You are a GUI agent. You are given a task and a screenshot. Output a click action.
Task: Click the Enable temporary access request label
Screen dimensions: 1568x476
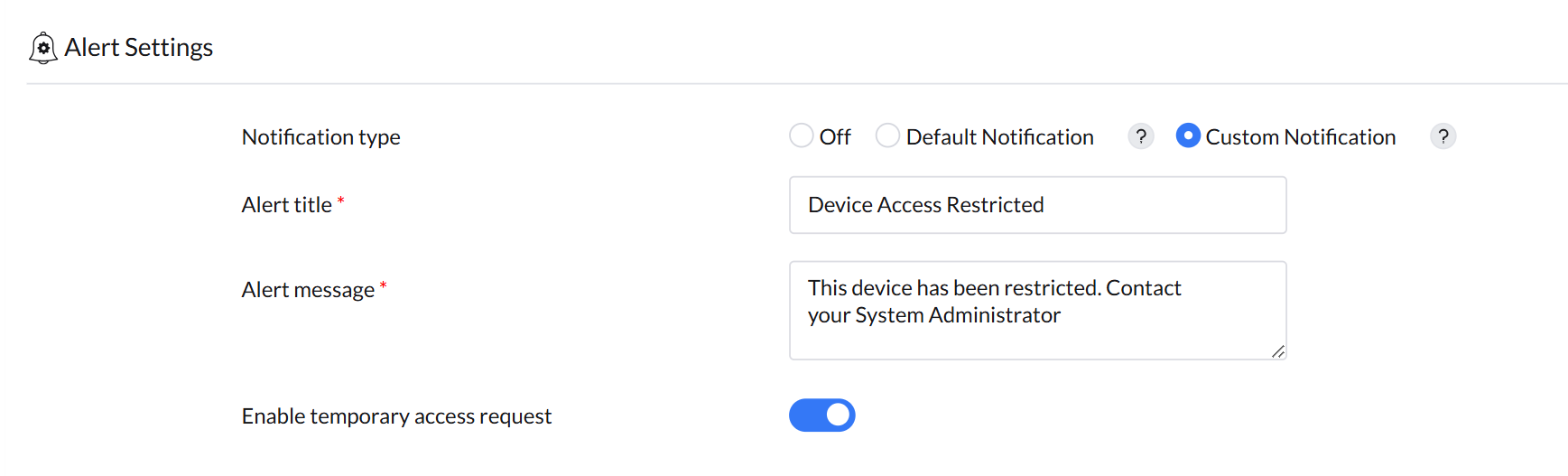[396, 416]
